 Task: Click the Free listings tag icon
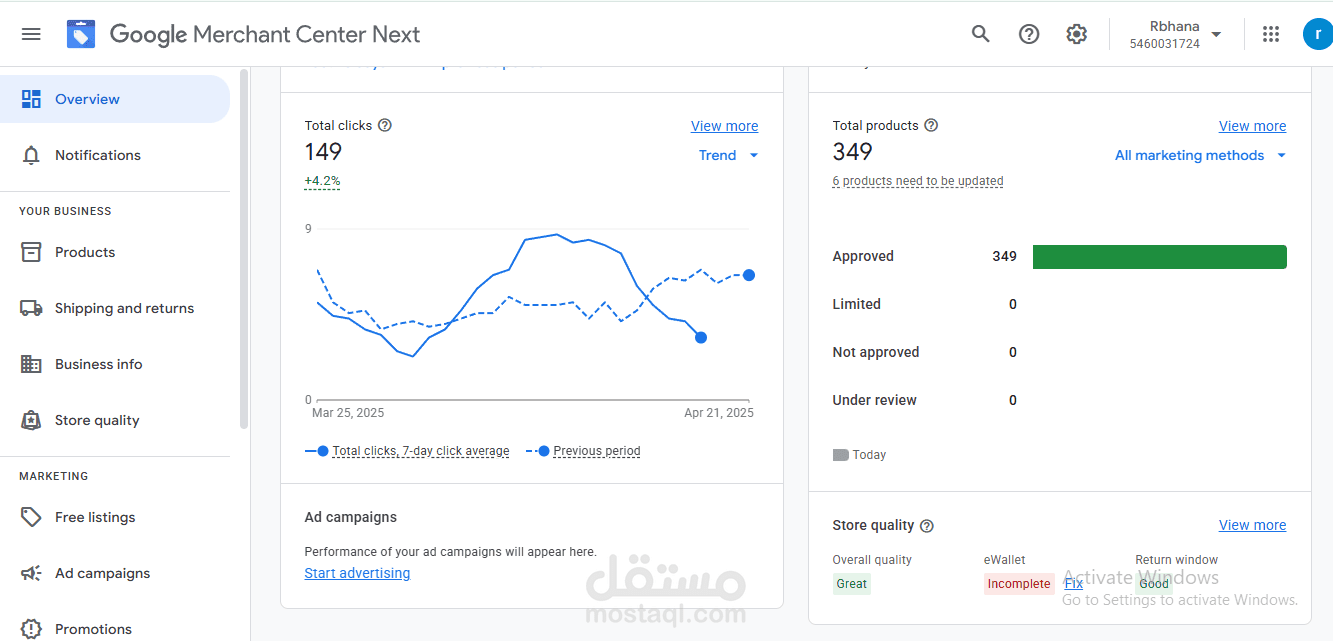pos(31,517)
